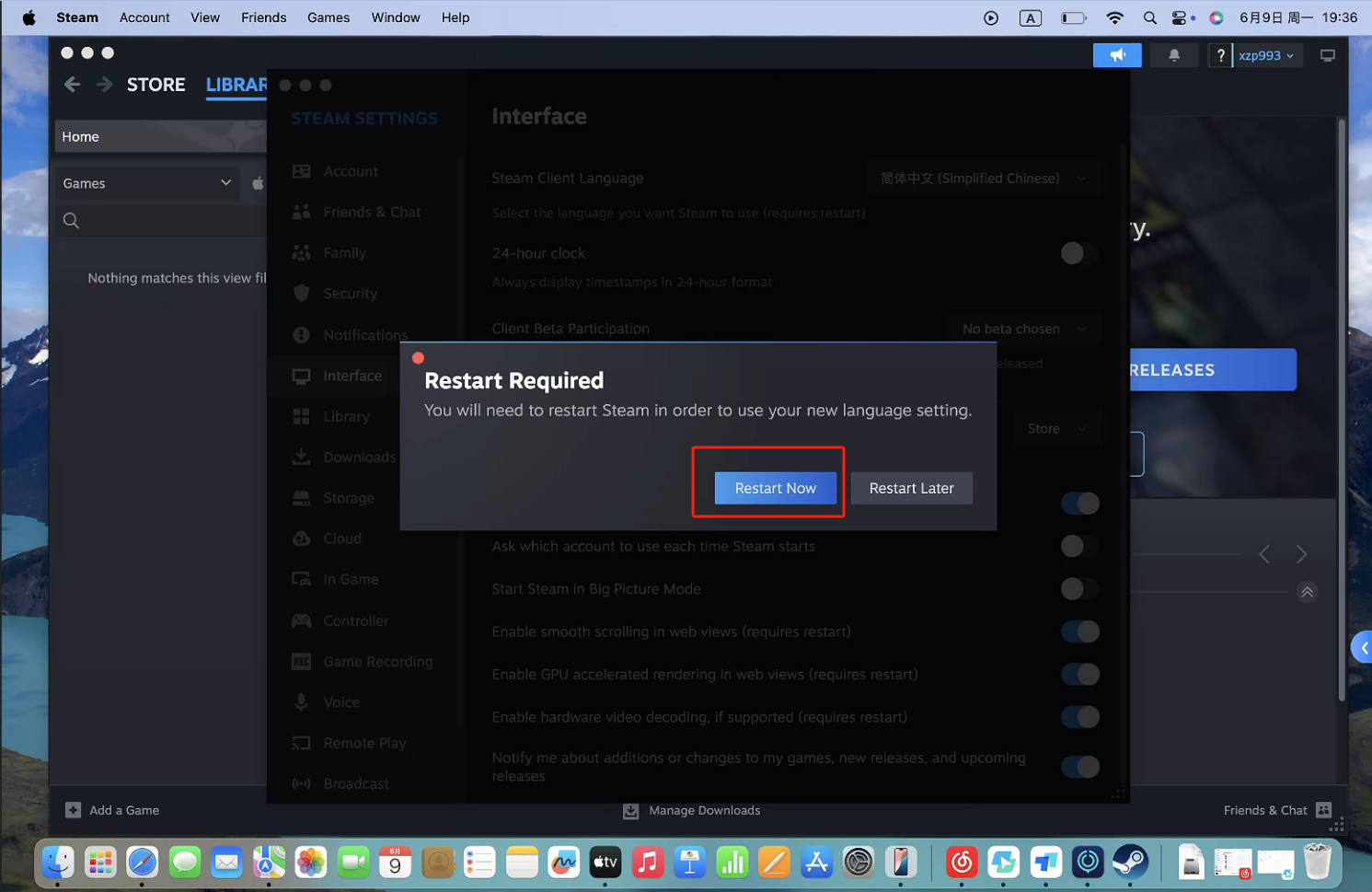
Task: Toggle notify about additions and releases switch
Action: pos(1079,767)
